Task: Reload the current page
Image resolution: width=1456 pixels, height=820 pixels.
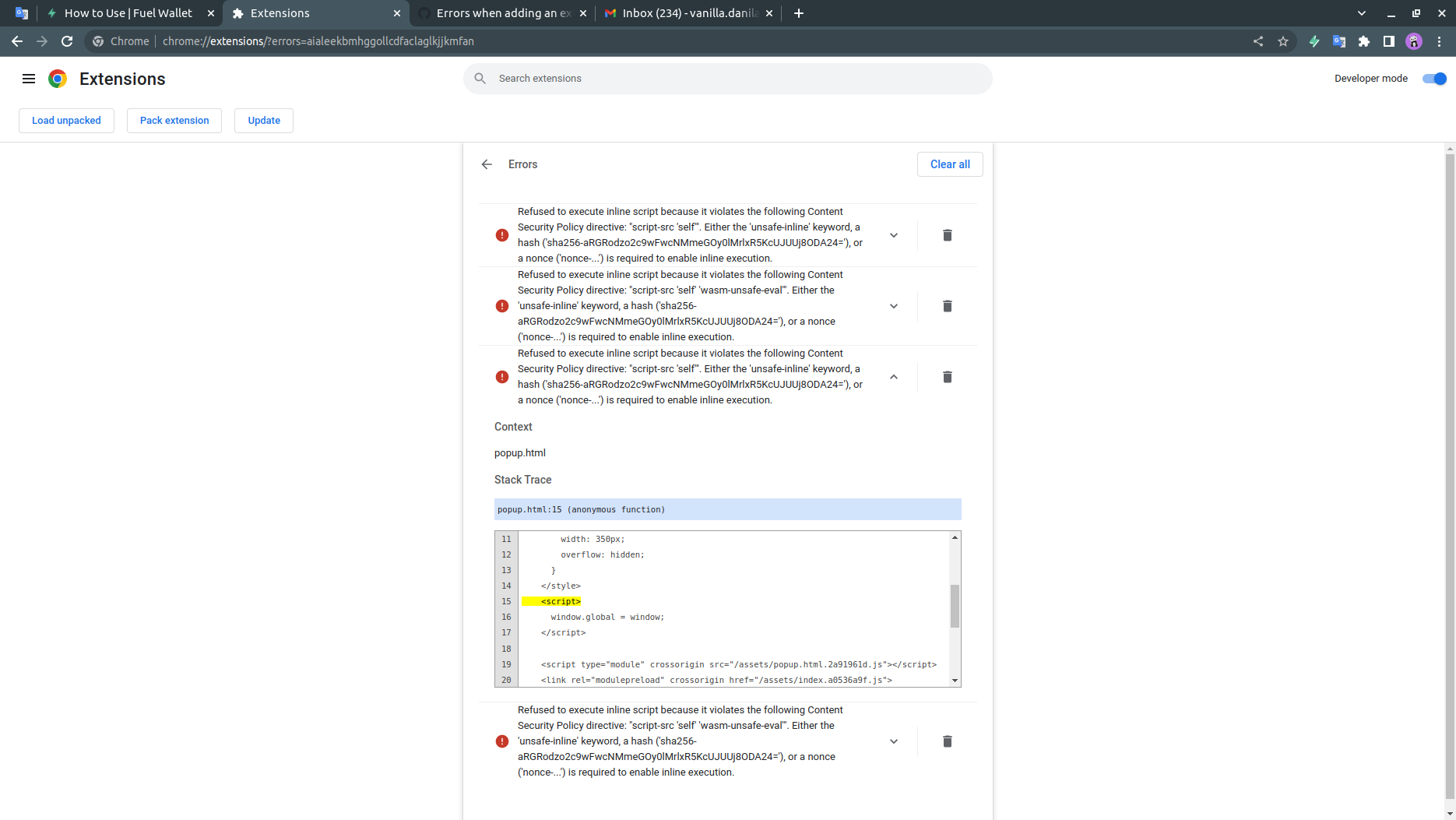Action: tap(67, 41)
